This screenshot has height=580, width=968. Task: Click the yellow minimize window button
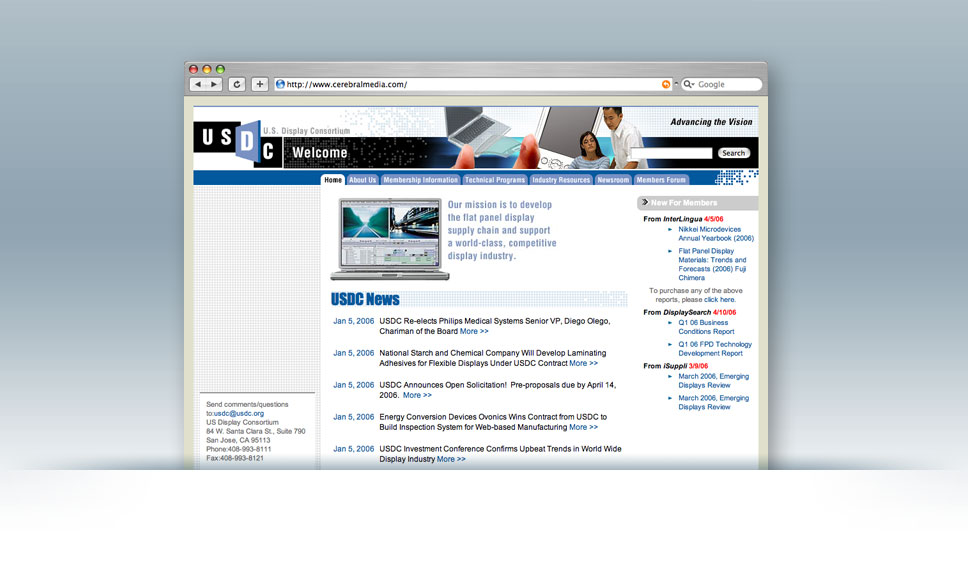coord(207,69)
